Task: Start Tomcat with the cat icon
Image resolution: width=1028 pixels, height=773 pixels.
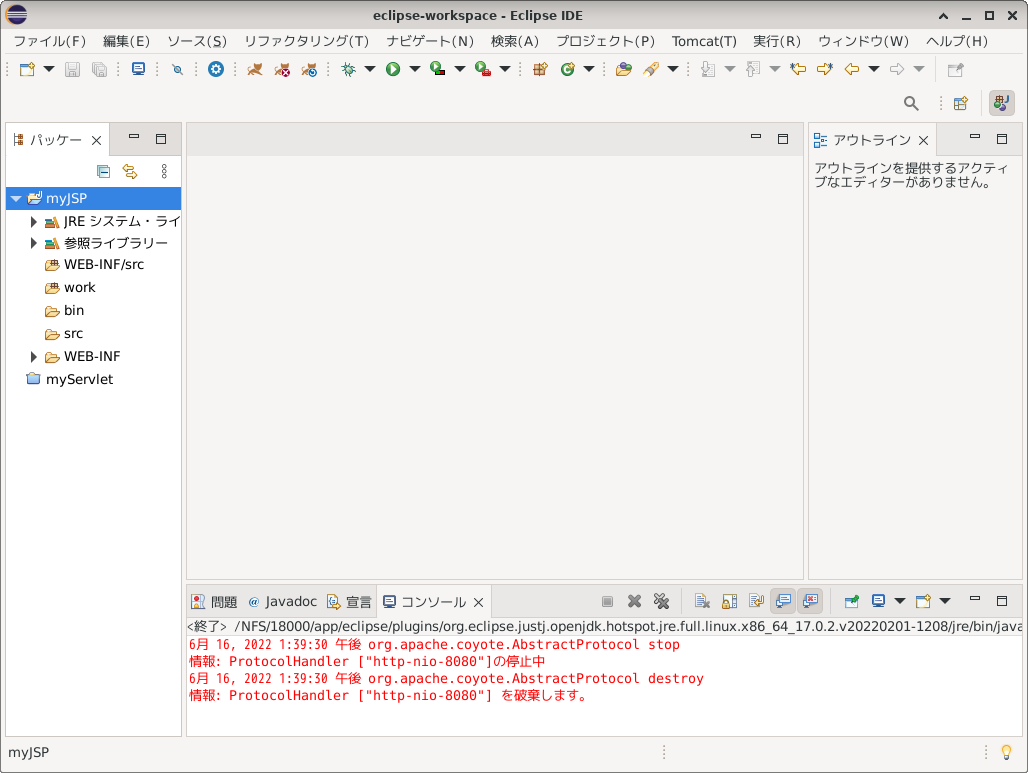Action: 254,69
